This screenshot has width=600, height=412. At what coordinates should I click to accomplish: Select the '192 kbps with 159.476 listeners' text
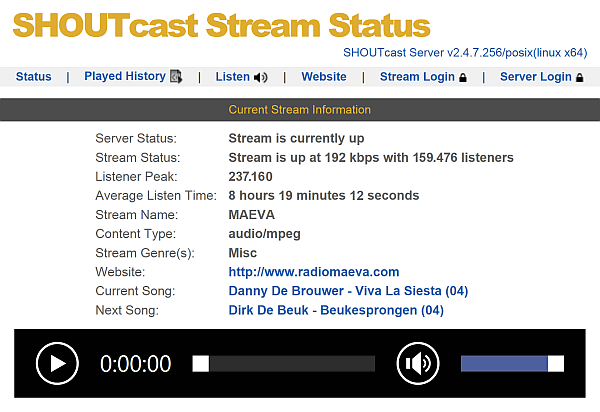(x=419, y=157)
